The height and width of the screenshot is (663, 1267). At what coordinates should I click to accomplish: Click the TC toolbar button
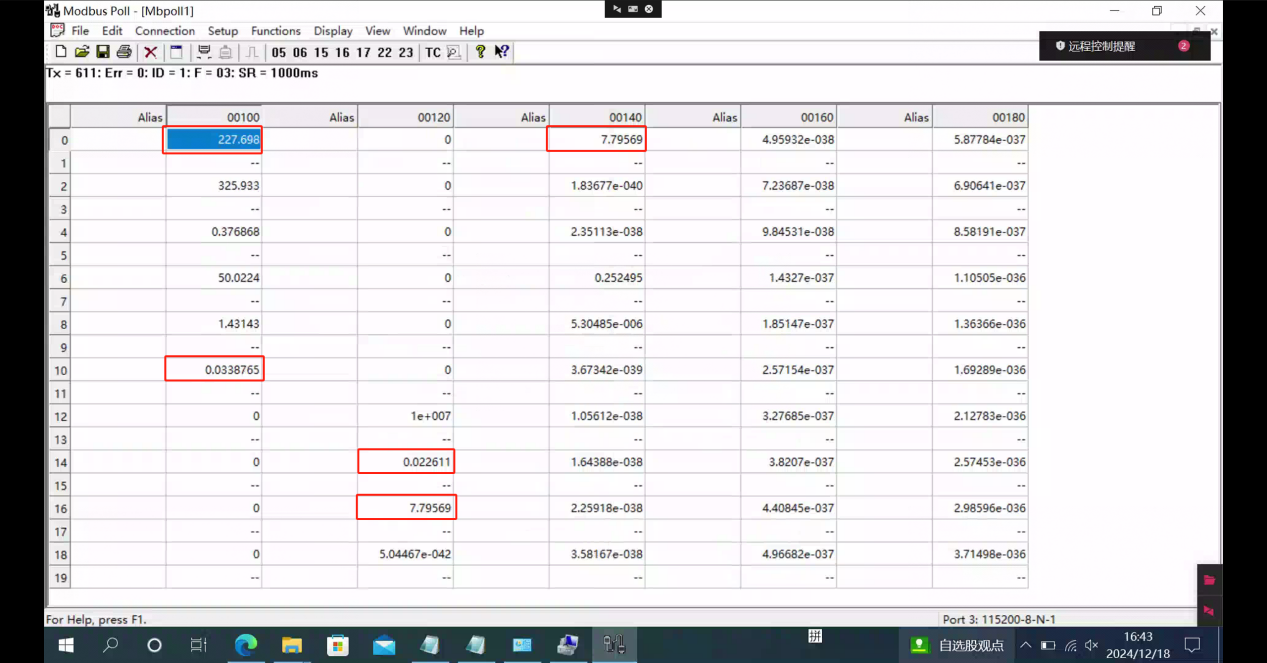click(432, 53)
